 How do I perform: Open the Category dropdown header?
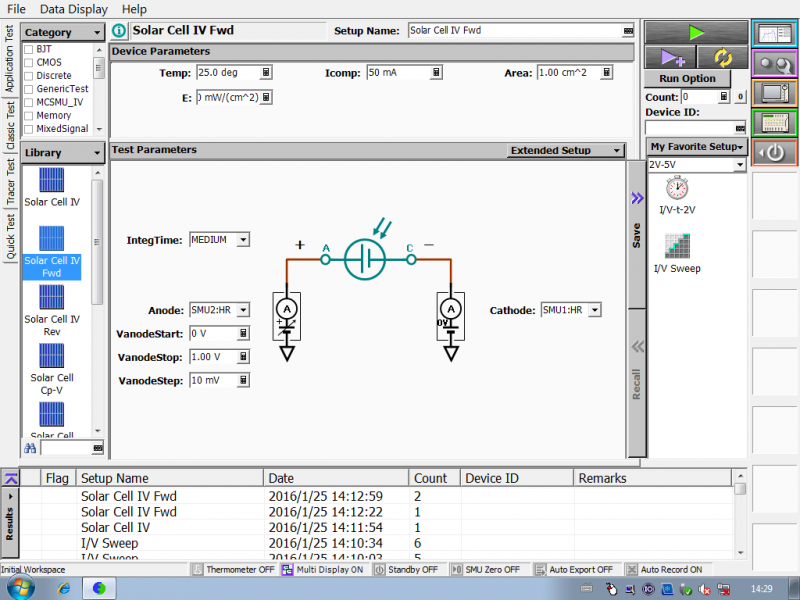click(62, 32)
